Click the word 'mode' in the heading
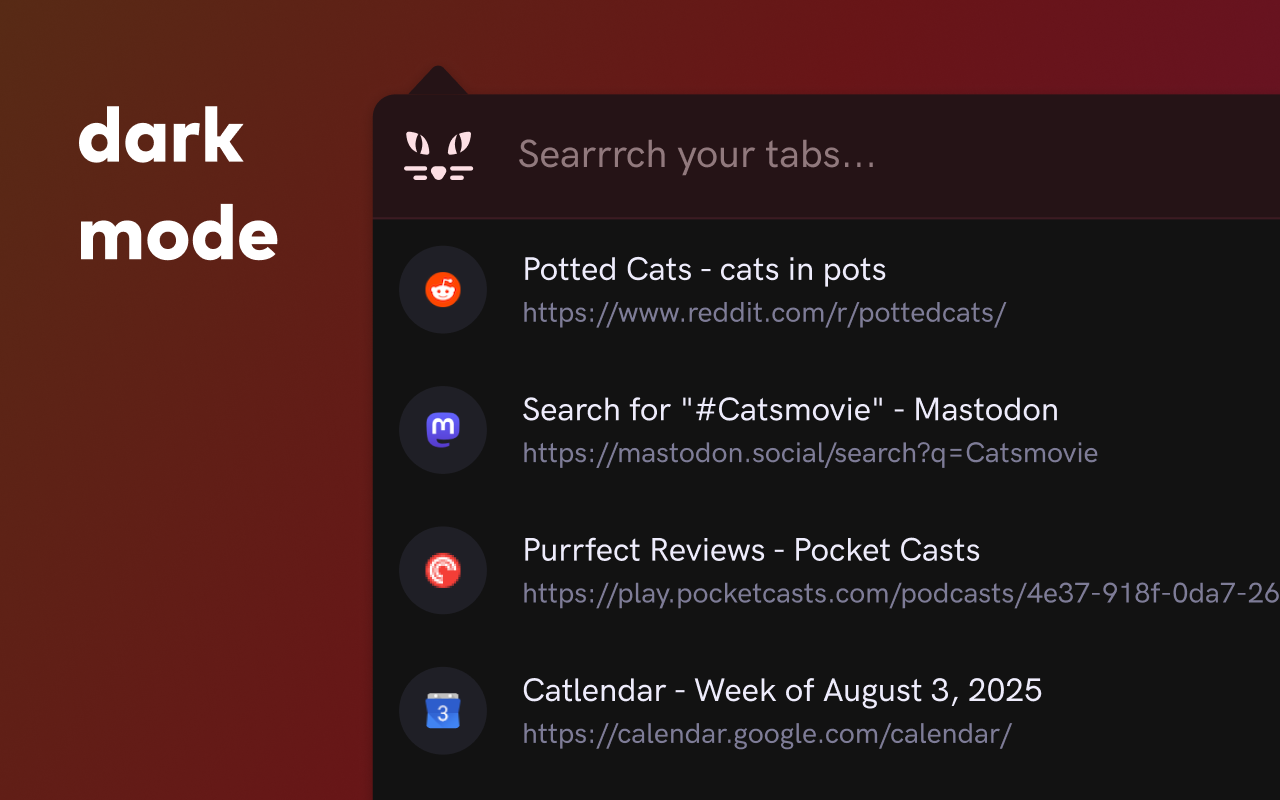Image resolution: width=1280 pixels, height=800 pixels. 178,235
